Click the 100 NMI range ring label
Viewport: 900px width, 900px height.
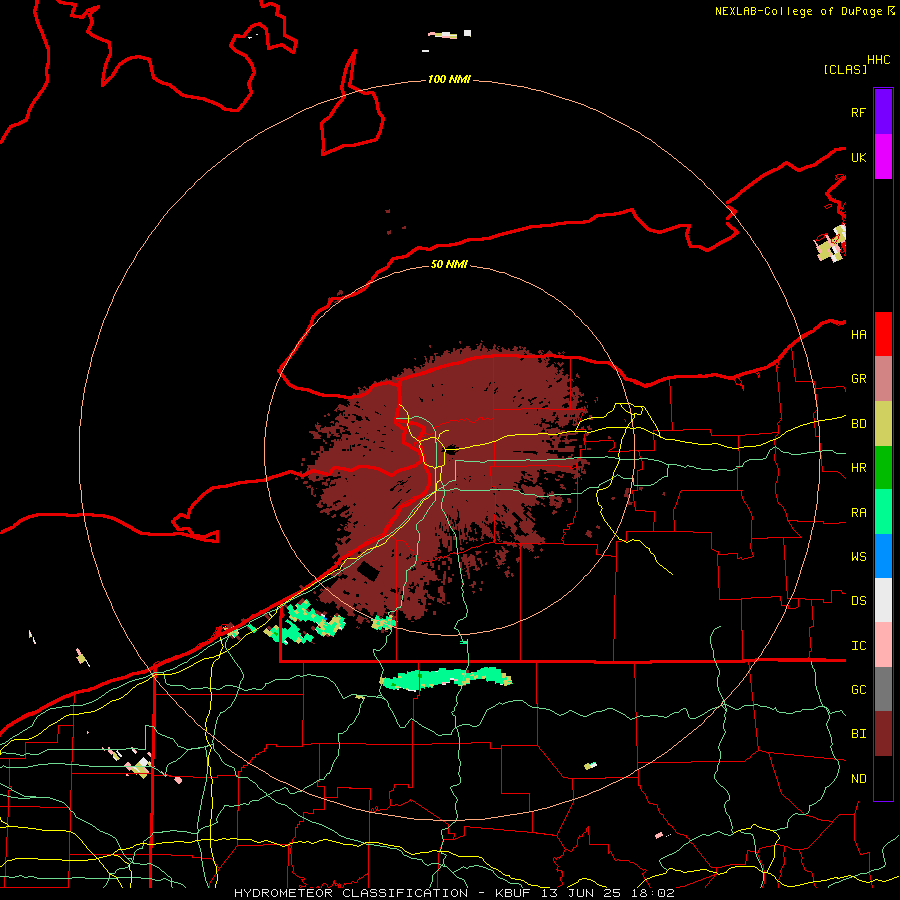click(449, 79)
